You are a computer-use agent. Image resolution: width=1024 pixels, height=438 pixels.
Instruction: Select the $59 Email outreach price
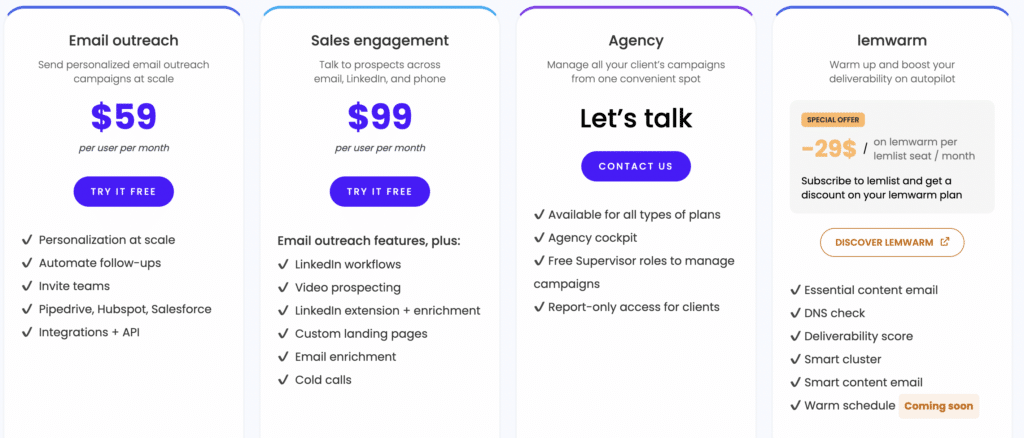123,117
